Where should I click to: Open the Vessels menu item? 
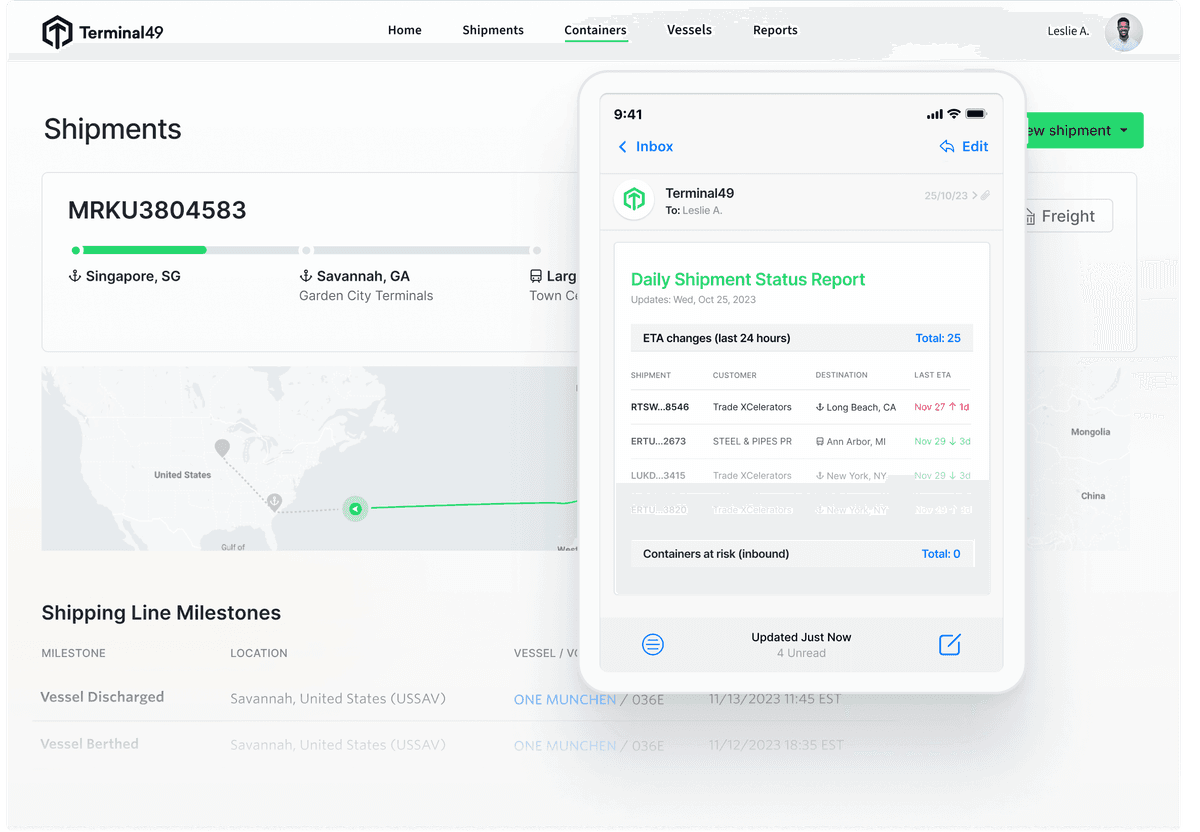click(690, 30)
